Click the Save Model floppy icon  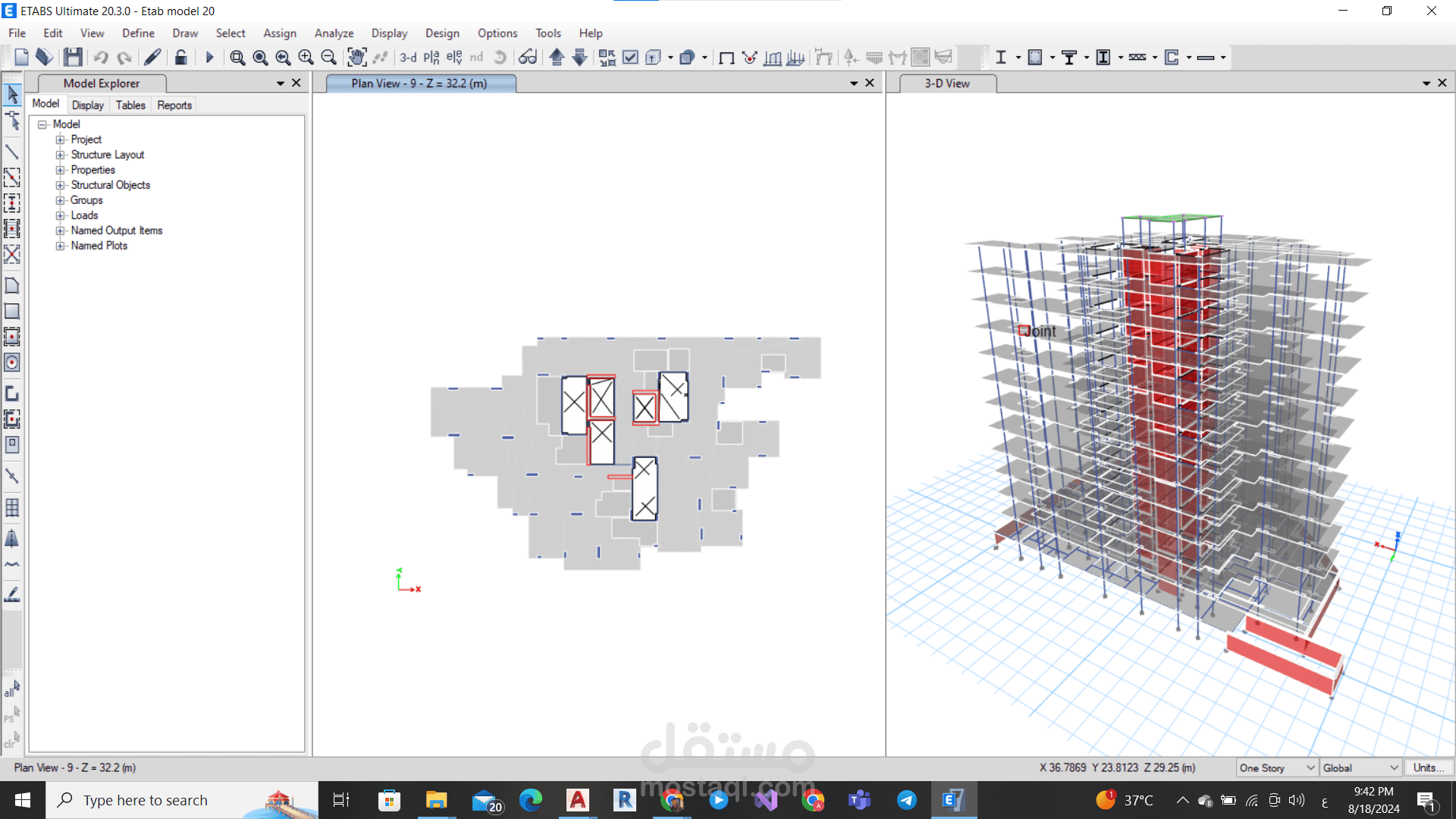(x=73, y=58)
